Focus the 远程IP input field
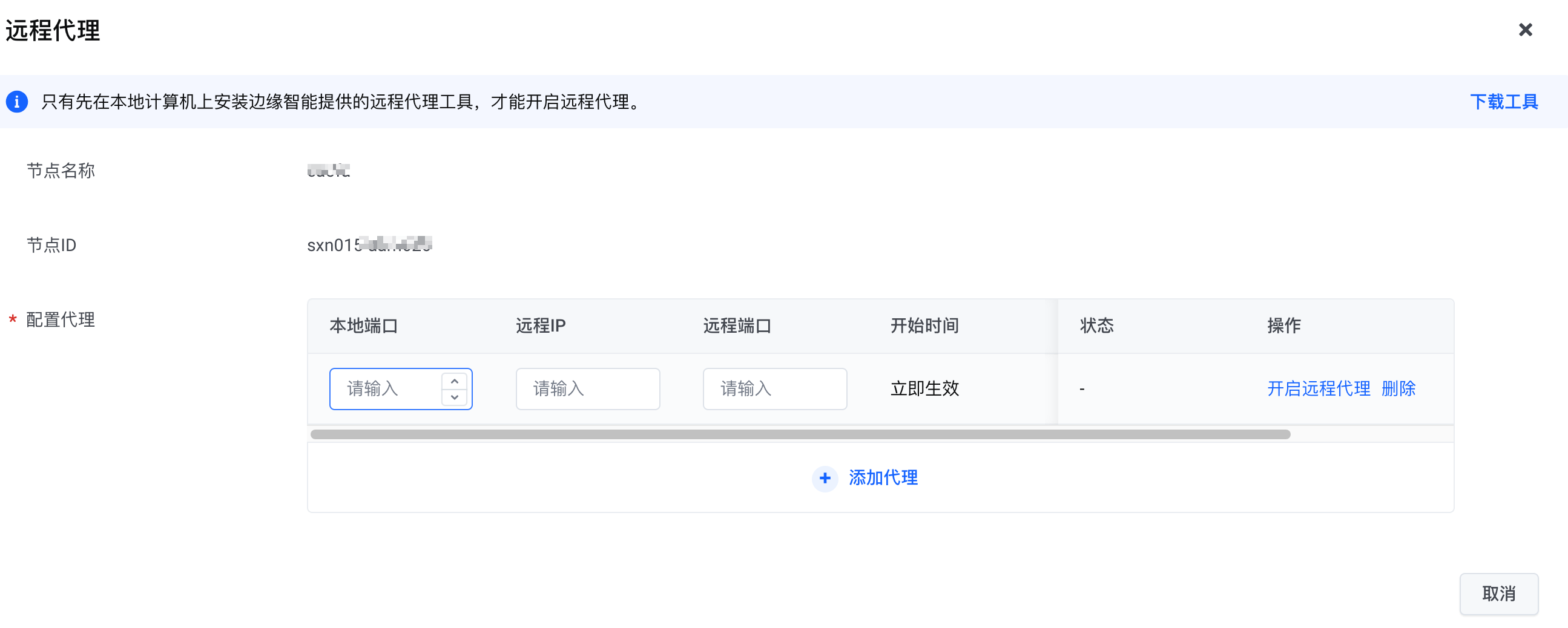Viewport: 1568px width, 628px height. point(587,389)
